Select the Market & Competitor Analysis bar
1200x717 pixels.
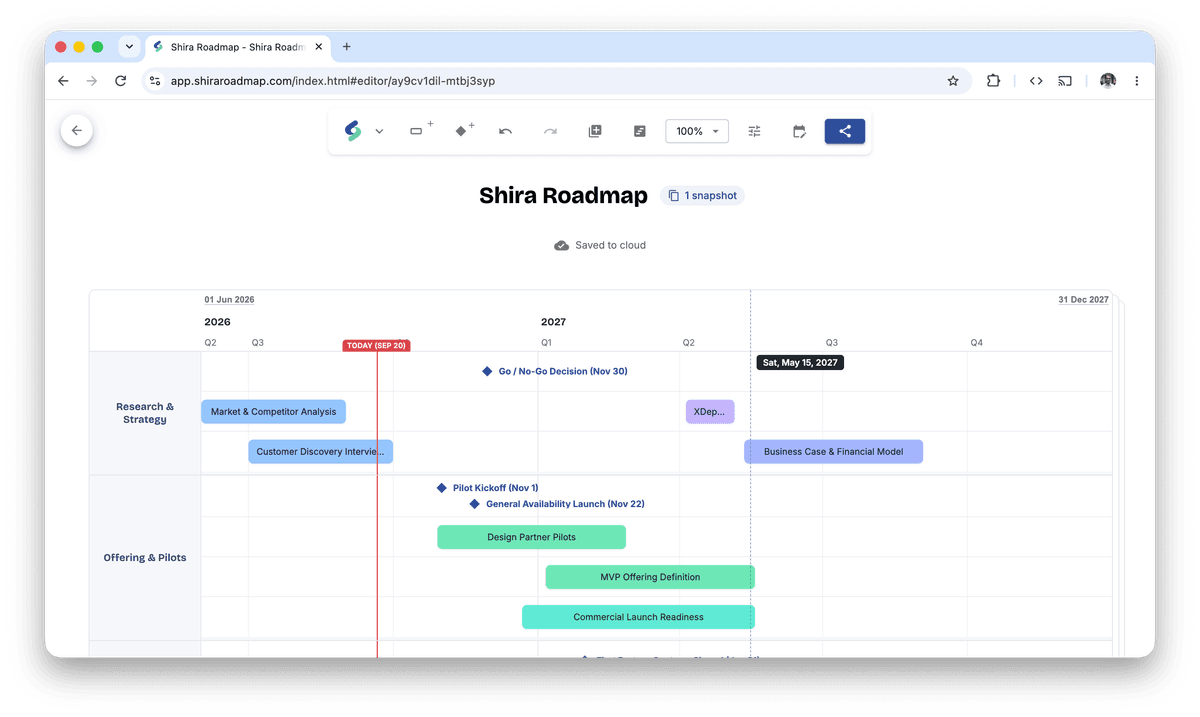pos(273,411)
